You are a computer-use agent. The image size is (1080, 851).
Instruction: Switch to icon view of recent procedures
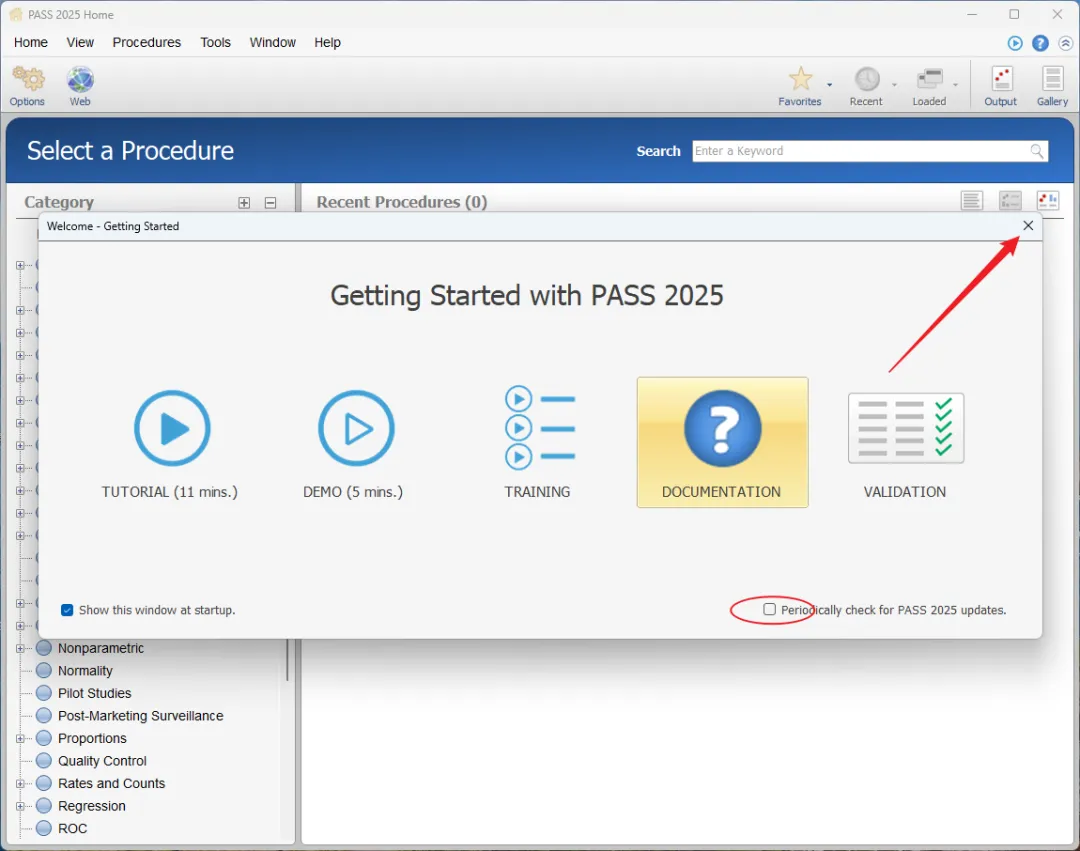[1048, 201]
